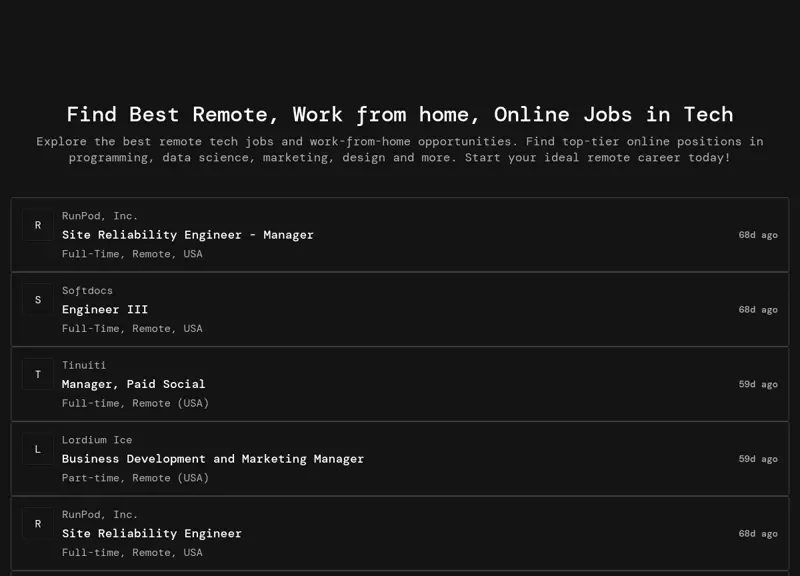Click the 59d ago timestamp on Tinuiti listing
800x576 pixels.
tap(758, 383)
